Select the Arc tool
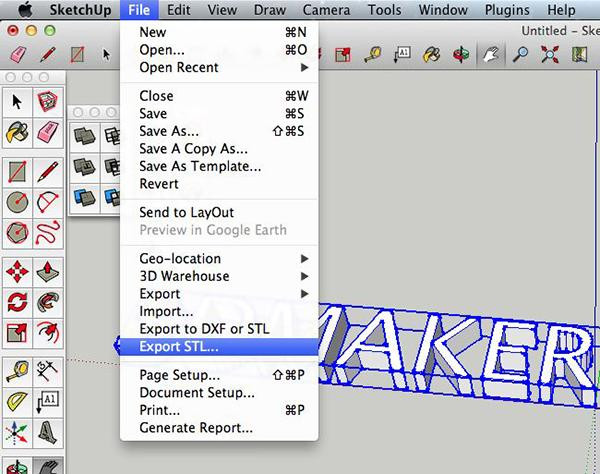 (x=48, y=202)
